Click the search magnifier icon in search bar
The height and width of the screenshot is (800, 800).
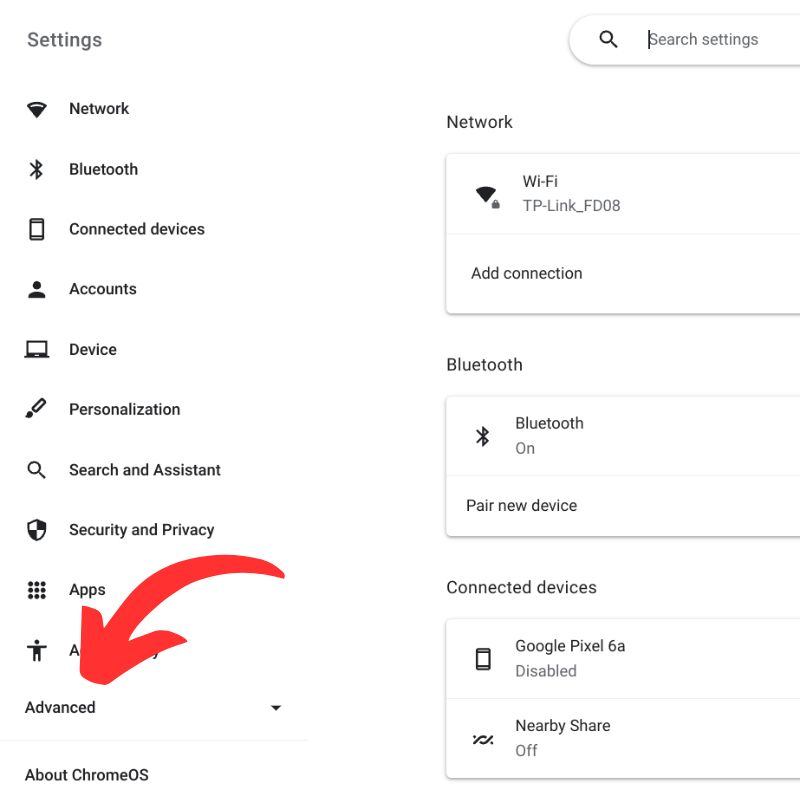608,39
